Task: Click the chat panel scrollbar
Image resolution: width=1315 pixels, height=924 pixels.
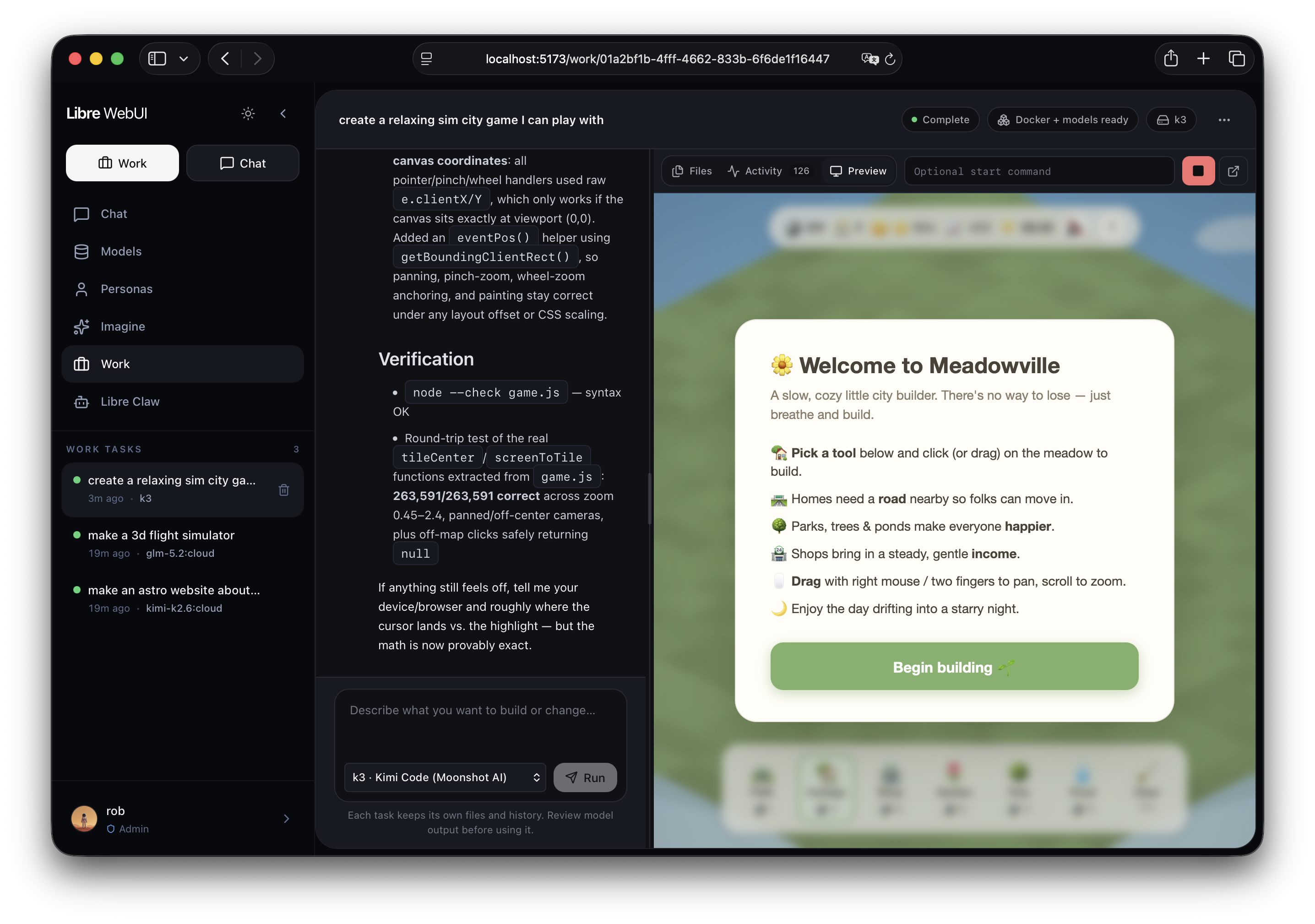Action: 649,498
